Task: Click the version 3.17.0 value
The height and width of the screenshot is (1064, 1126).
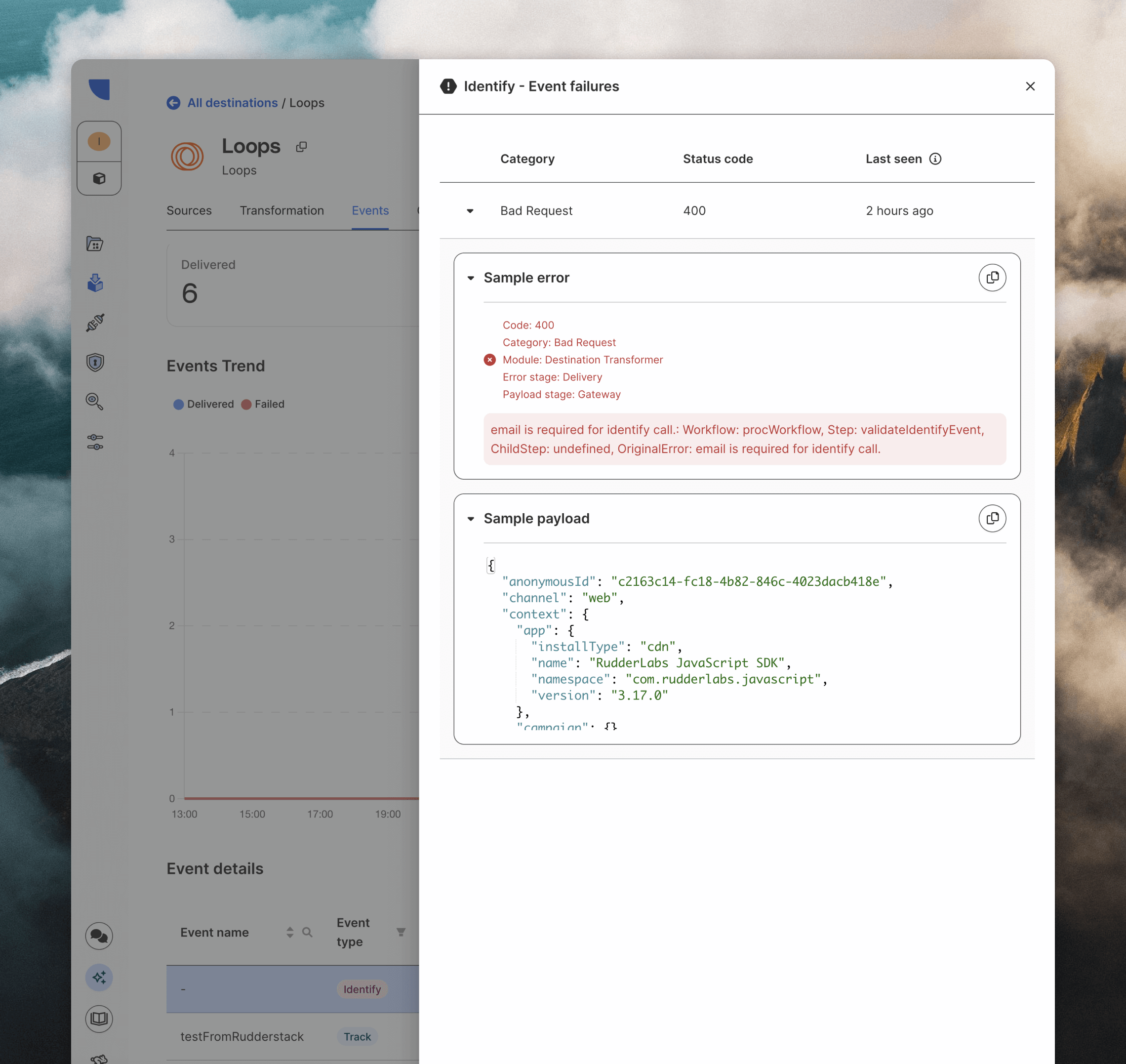Action: click(639, 696)
